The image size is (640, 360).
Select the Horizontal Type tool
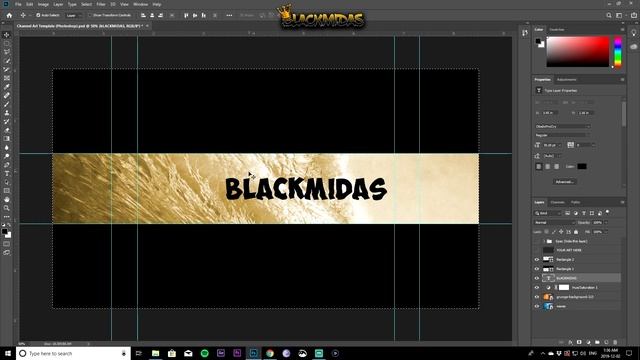pos(7,173)
